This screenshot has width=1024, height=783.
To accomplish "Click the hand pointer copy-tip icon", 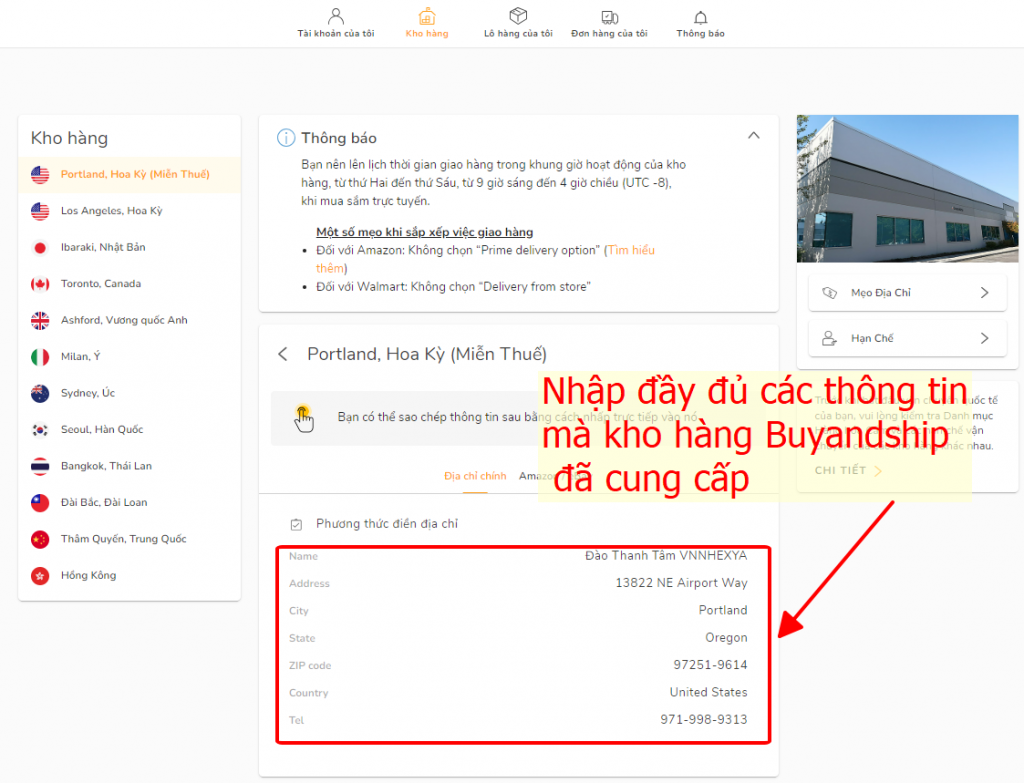I will 304,418.
